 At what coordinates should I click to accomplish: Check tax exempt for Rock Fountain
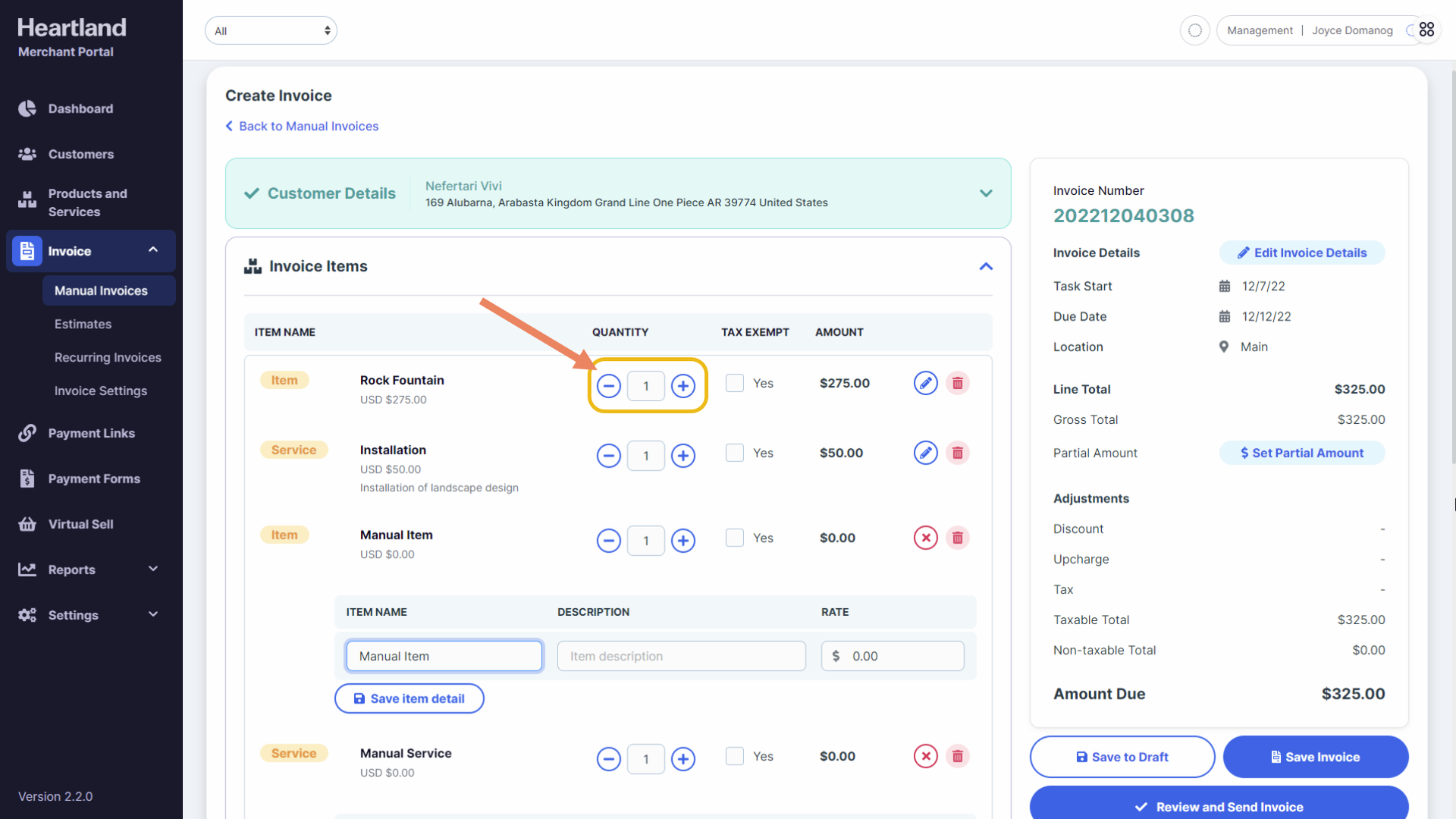[x=734, y=384]
